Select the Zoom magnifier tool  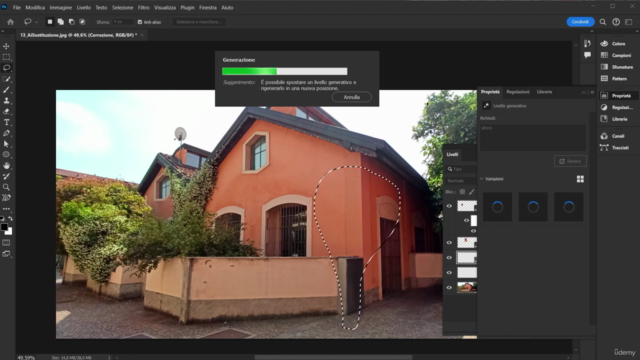point(6,187)
